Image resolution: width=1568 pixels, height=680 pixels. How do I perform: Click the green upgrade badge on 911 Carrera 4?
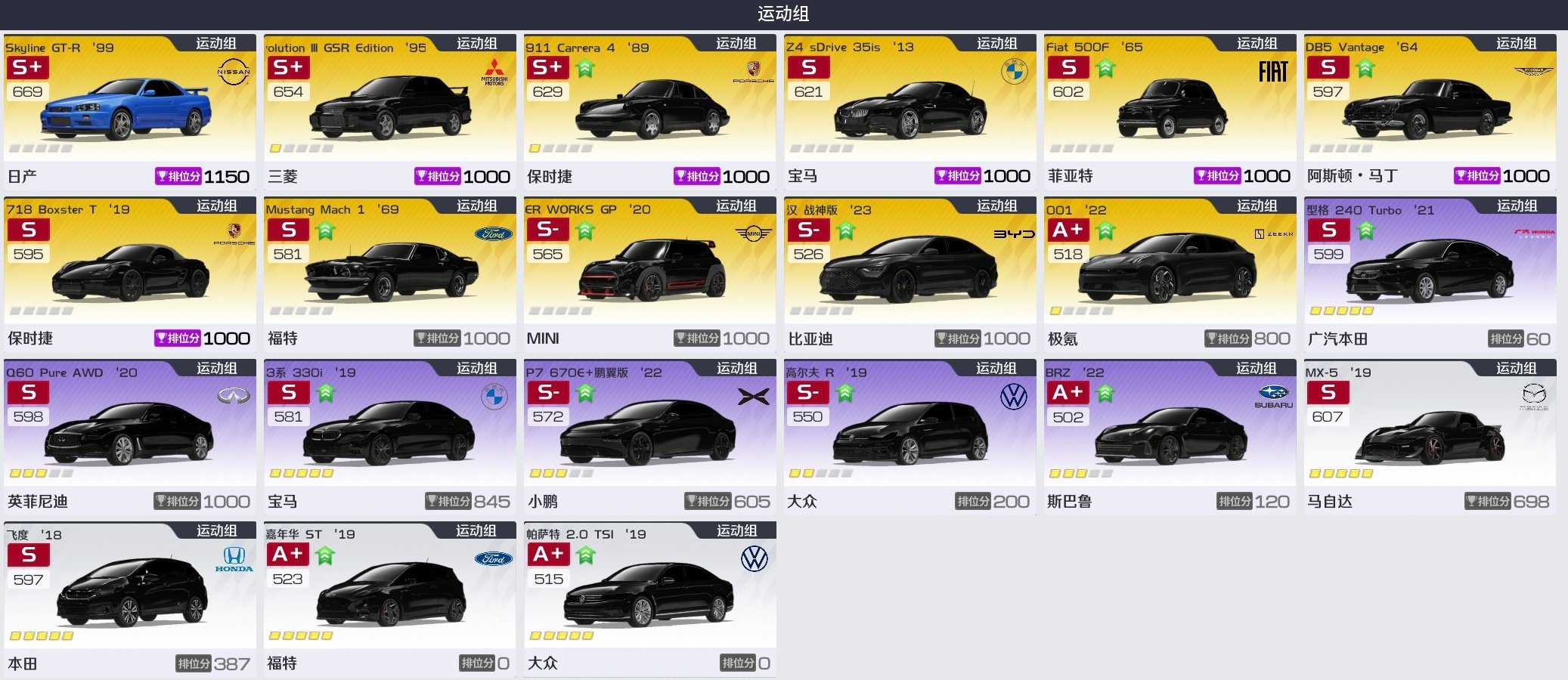(x=585, y=69)
